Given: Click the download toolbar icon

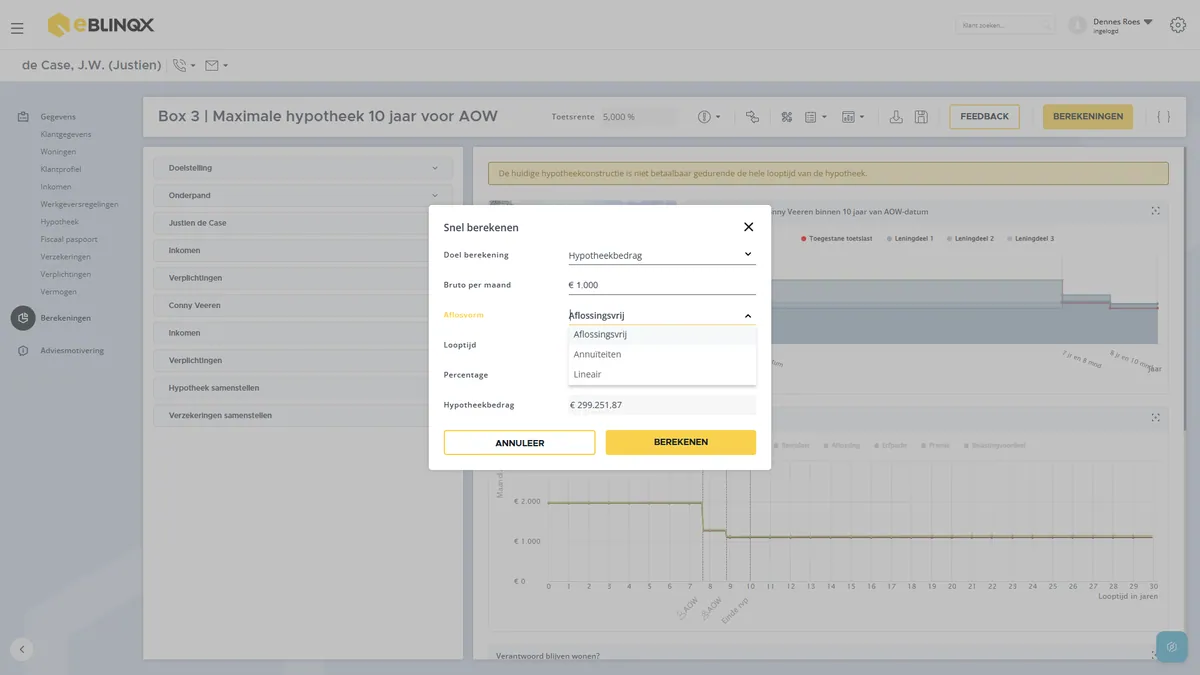Looking at the screenshot, I should [x=896, y=117].
